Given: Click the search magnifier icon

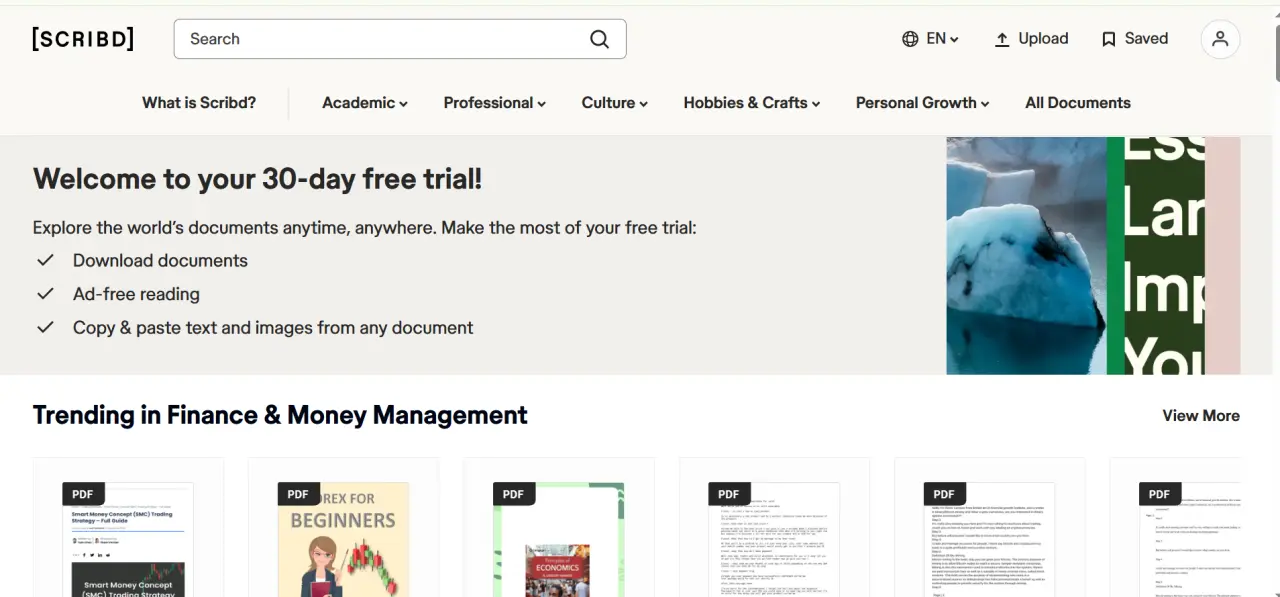Looking at the screenshot, I should pos(599,39).
